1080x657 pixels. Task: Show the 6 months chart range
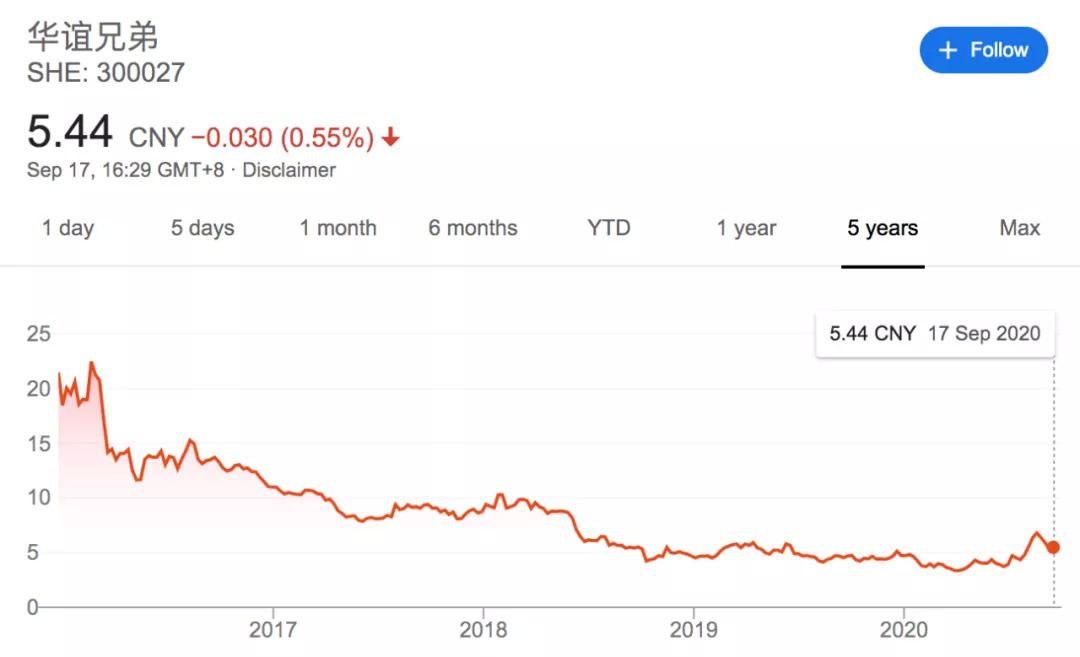473,228
